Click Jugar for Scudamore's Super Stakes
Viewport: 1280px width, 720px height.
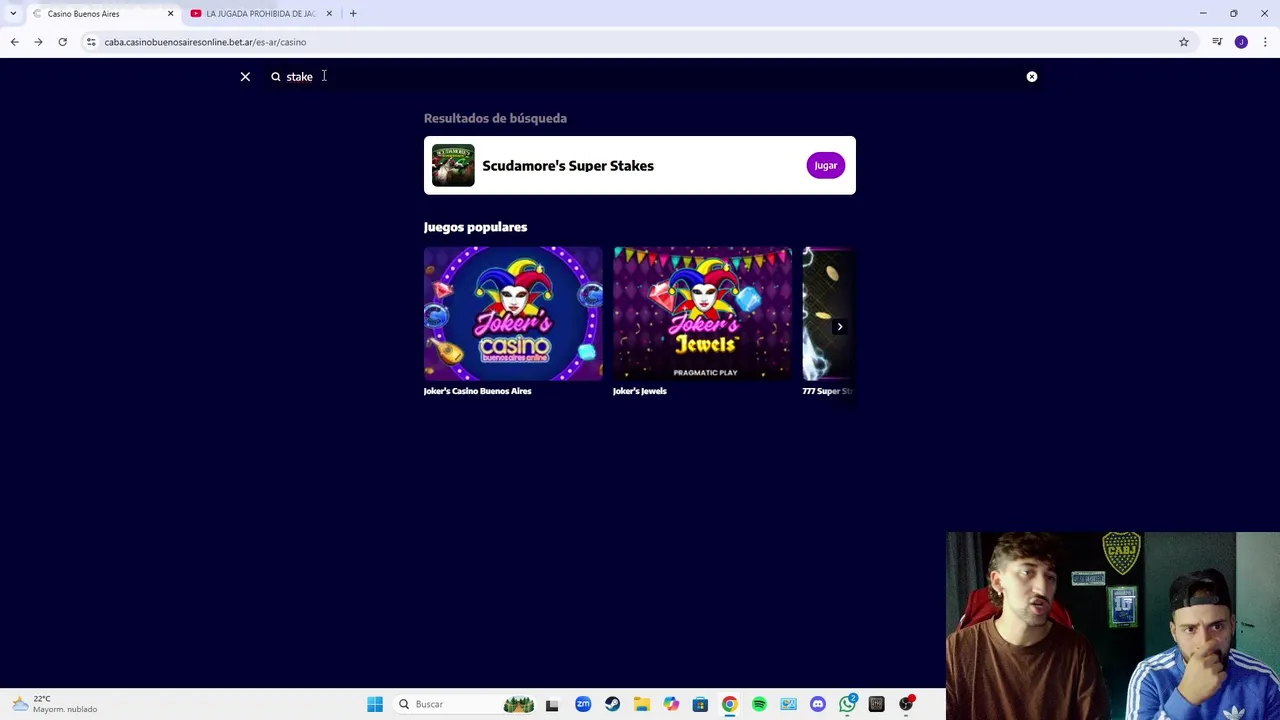click(825, 166)
